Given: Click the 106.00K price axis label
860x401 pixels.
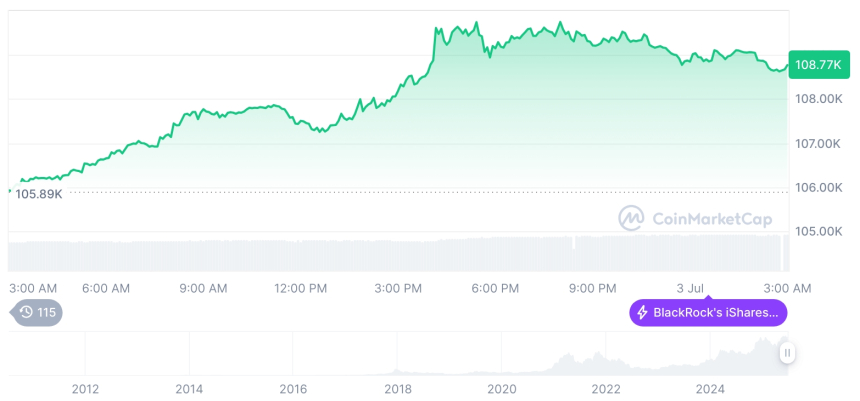Looking at the screenshot, I should click(818, 187).
